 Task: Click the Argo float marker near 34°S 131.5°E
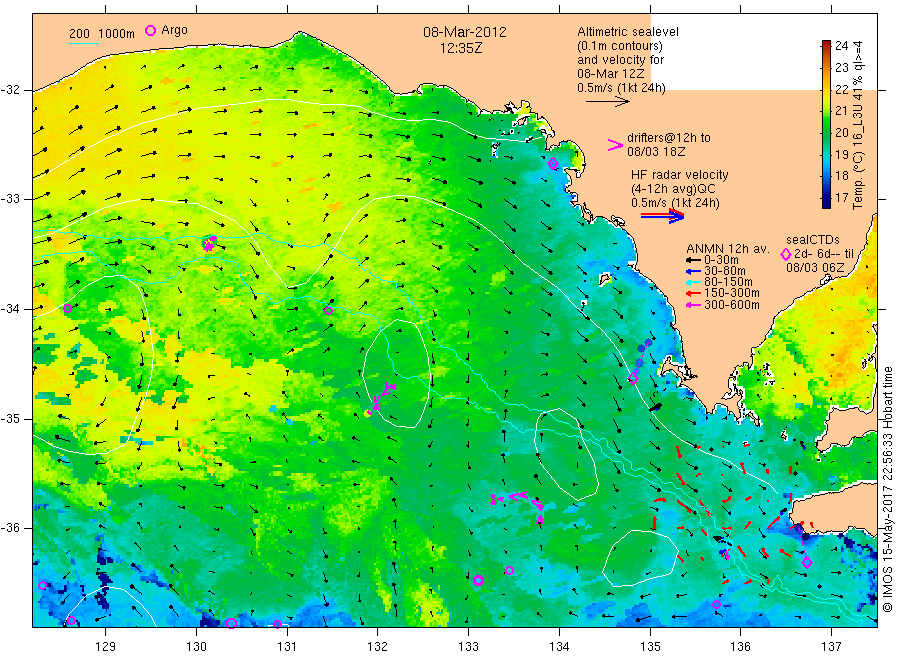pos(328,310)
